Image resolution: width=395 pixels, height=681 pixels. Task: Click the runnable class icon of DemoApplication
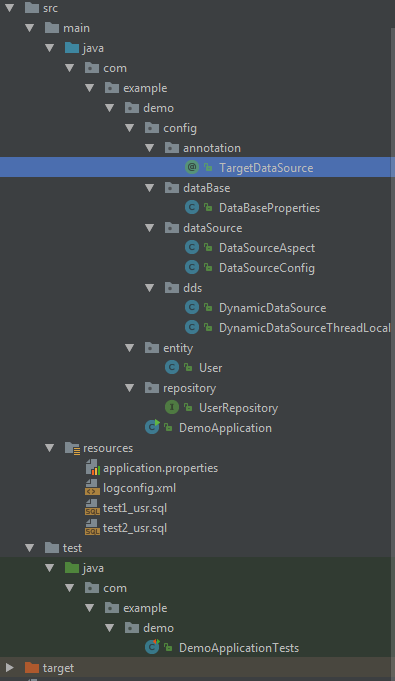tap(152, 427)
